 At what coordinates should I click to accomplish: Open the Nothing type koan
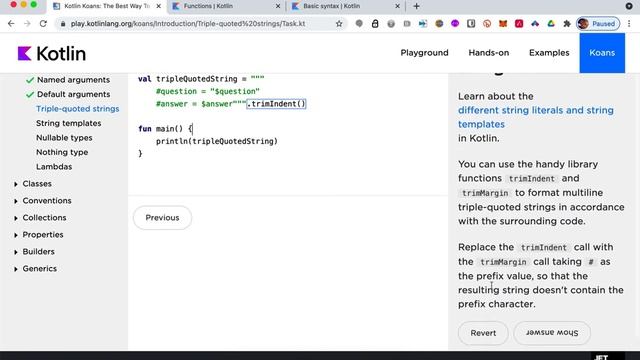click(x=62, y=152)
